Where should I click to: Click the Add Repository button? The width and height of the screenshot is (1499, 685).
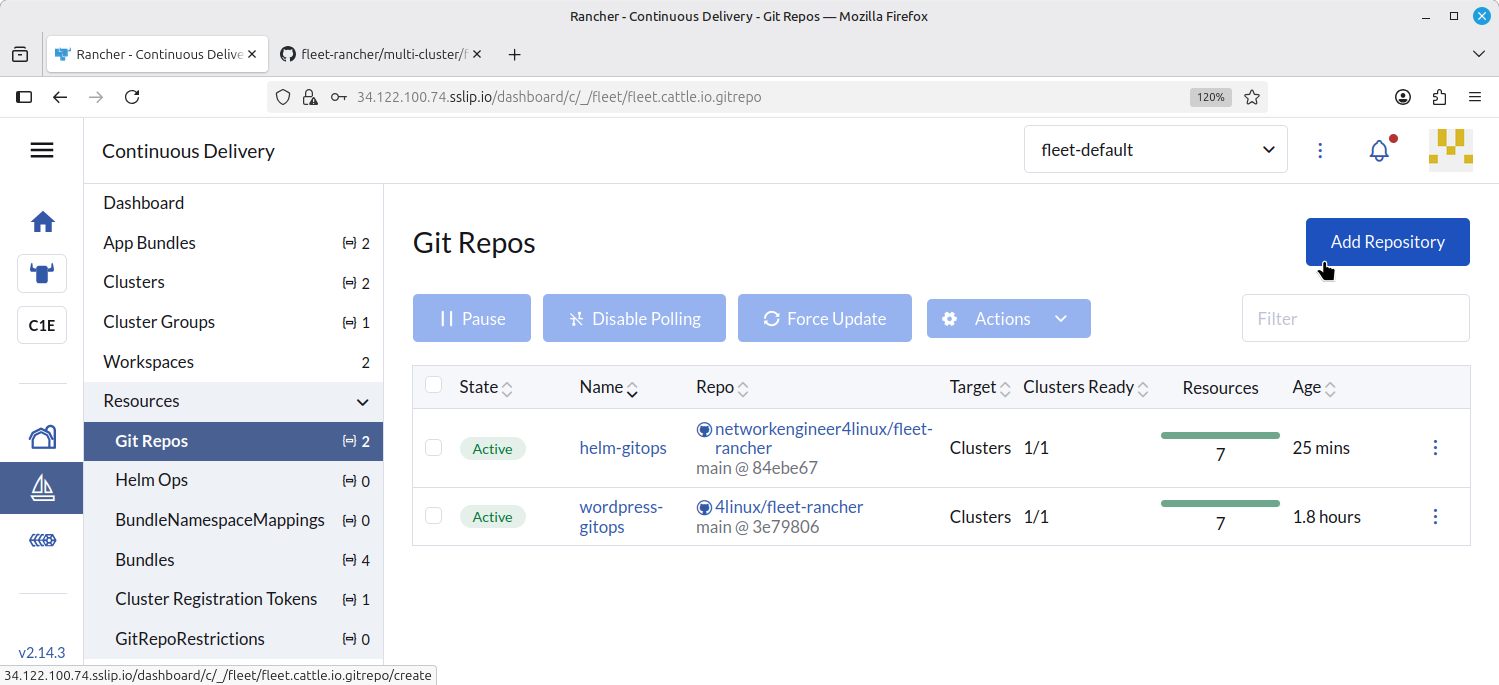pos(1387,242)
